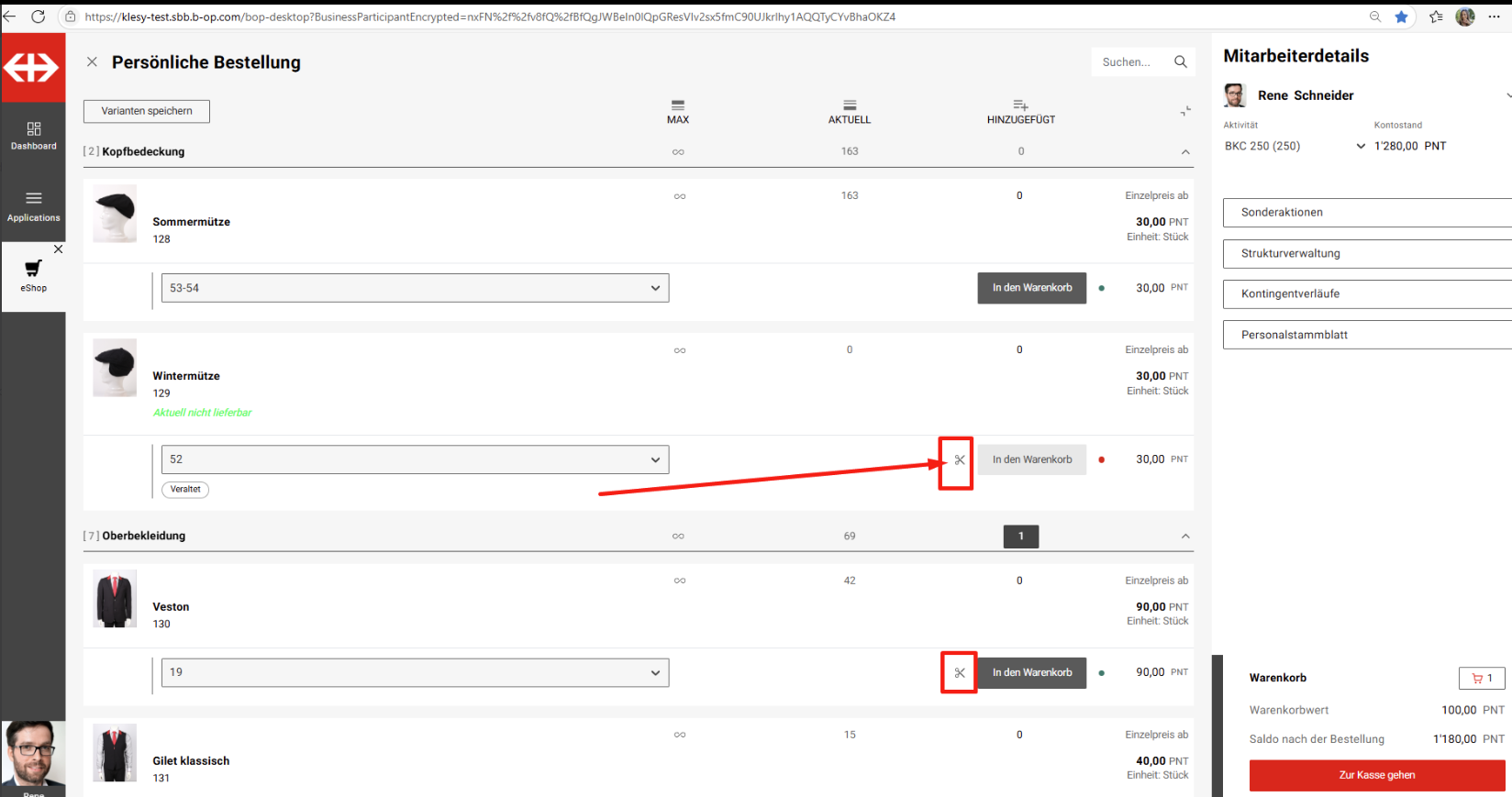
Task: Expand the Rene Schneider employee selector
Action: click(x=1506, y=95)
